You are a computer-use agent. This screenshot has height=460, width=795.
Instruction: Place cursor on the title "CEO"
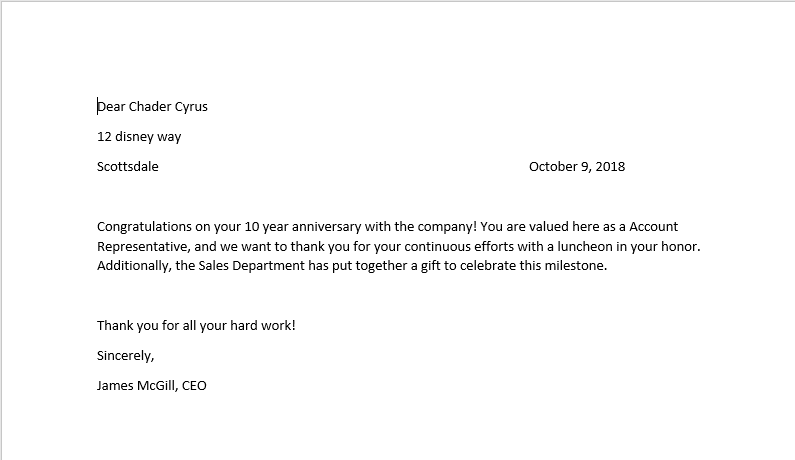tap(194, 385)
